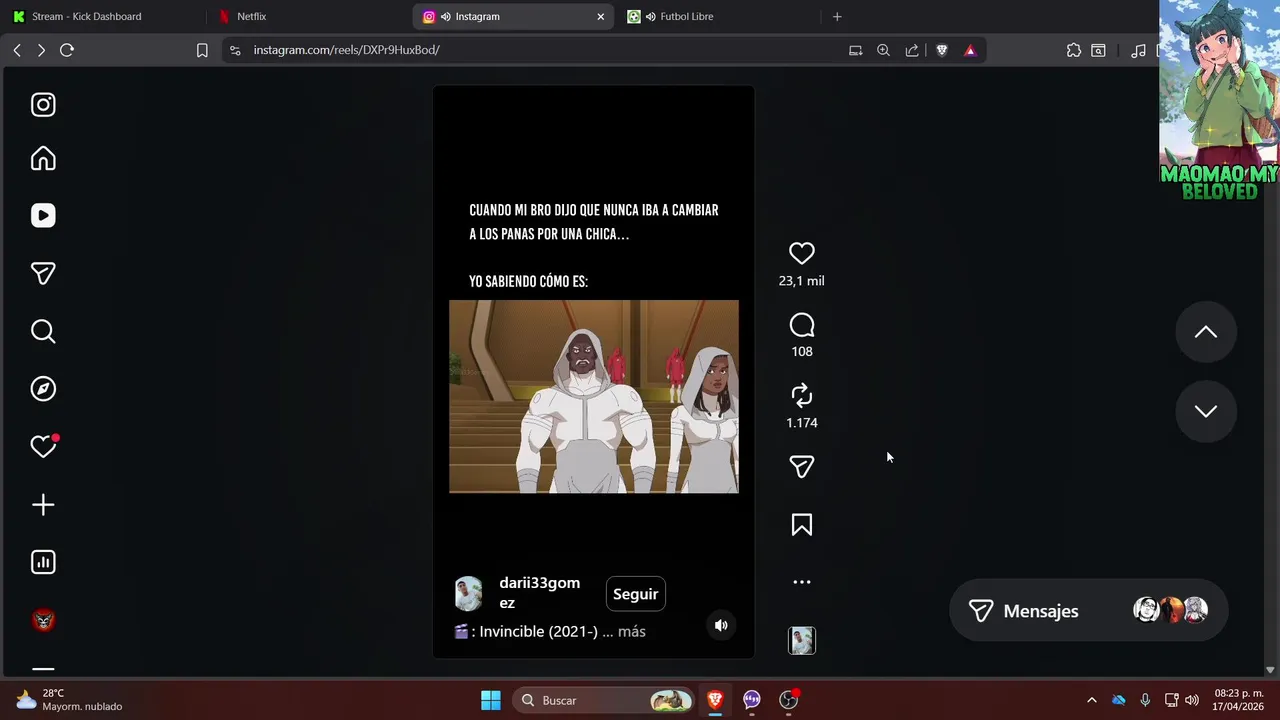This screenshot has height=720, width=1280.
Task: Go to Instagram Home in the sidebar
Action: click(x=43, y=159)
